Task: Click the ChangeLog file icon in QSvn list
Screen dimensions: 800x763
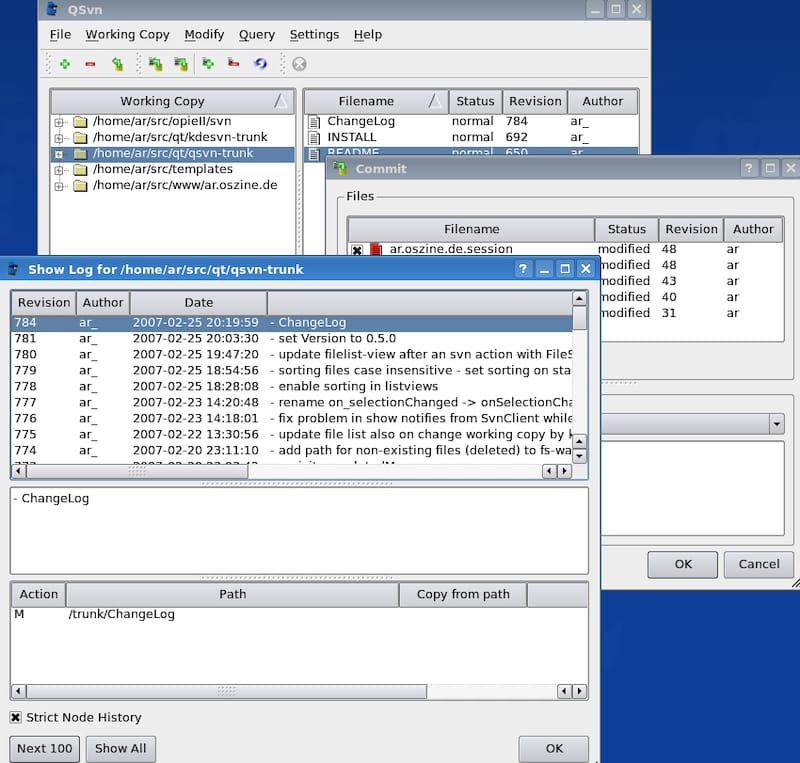Action: (315, 122)
